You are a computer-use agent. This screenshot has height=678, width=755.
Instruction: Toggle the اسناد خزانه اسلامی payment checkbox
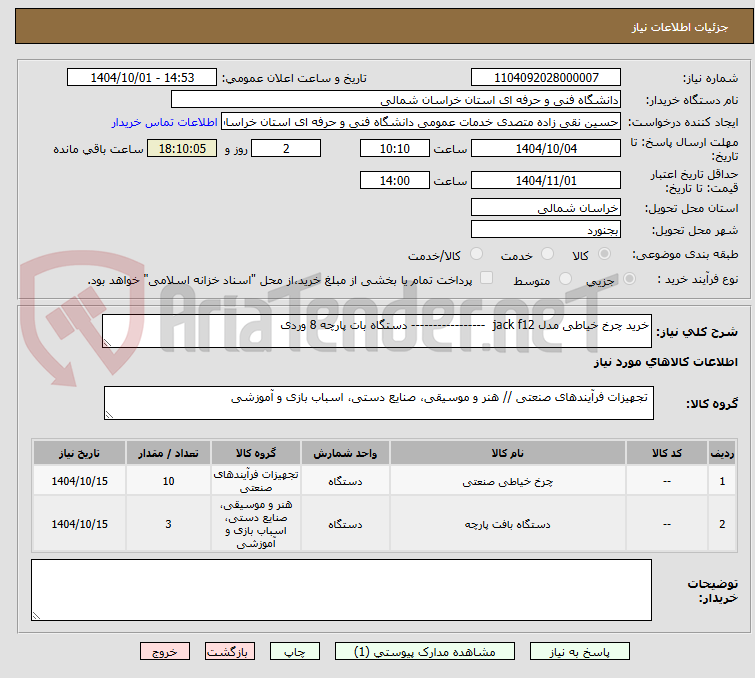click(486, 278)
